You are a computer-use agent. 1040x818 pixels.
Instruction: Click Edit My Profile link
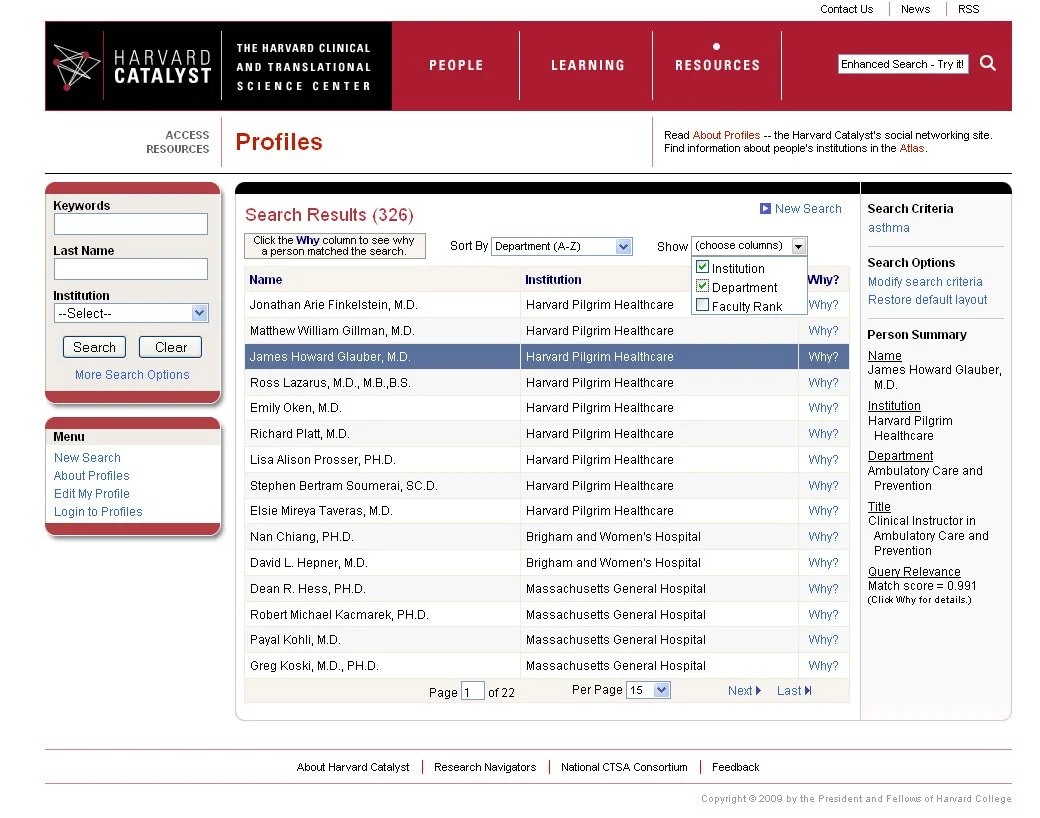click(92, 494)
